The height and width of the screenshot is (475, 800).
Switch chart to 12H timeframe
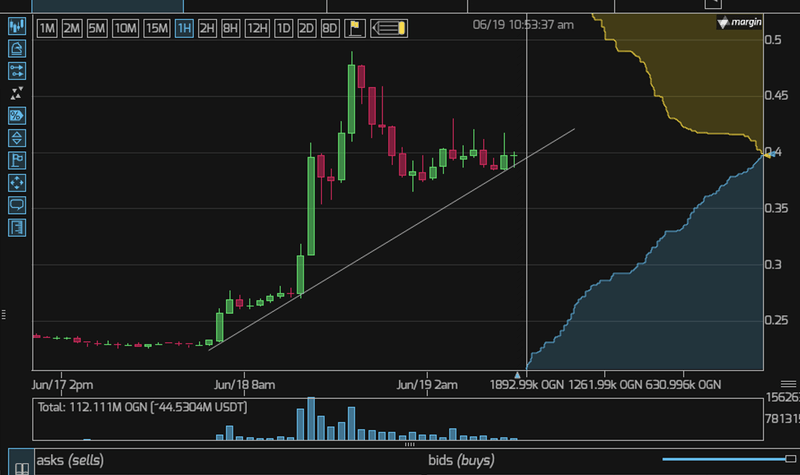[257, 28]
